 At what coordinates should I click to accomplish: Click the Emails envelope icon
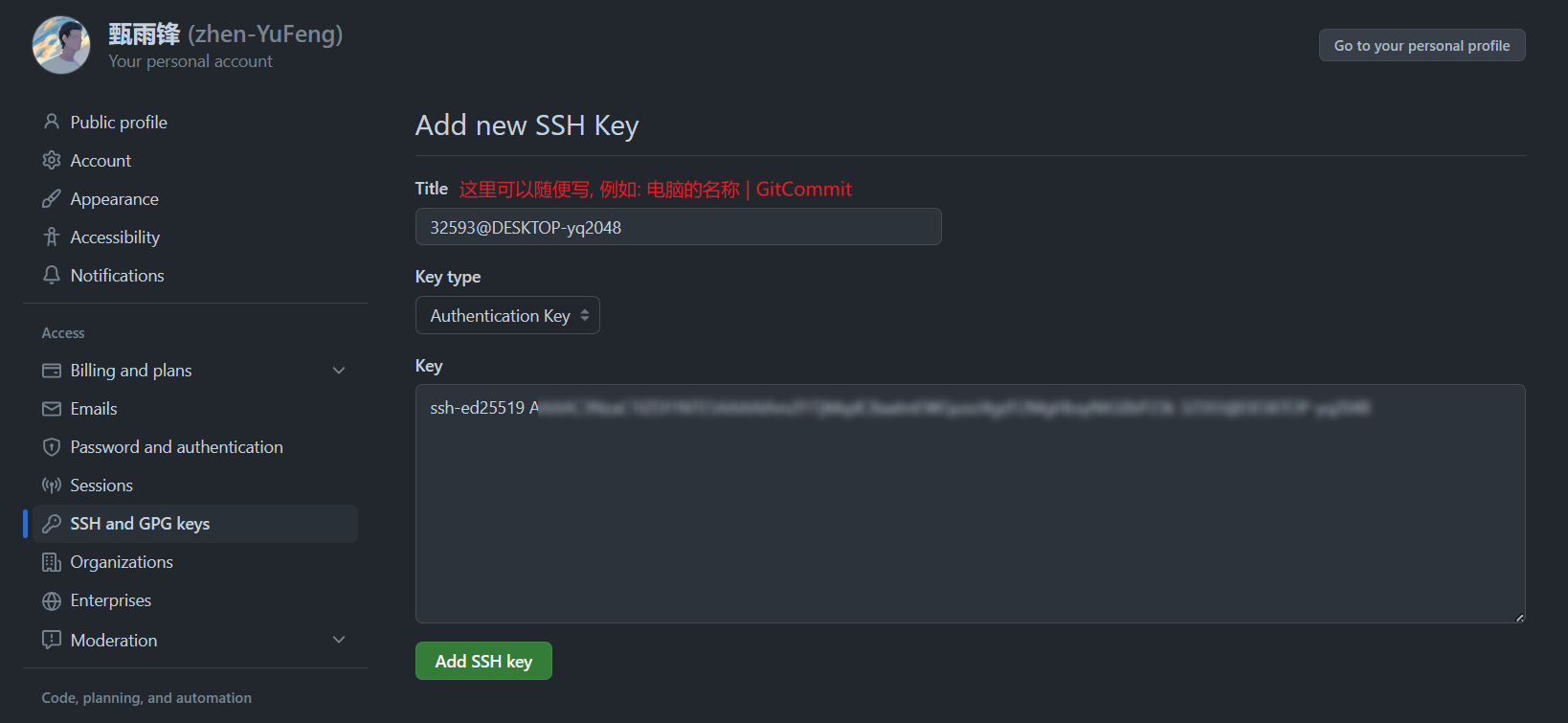52,409
